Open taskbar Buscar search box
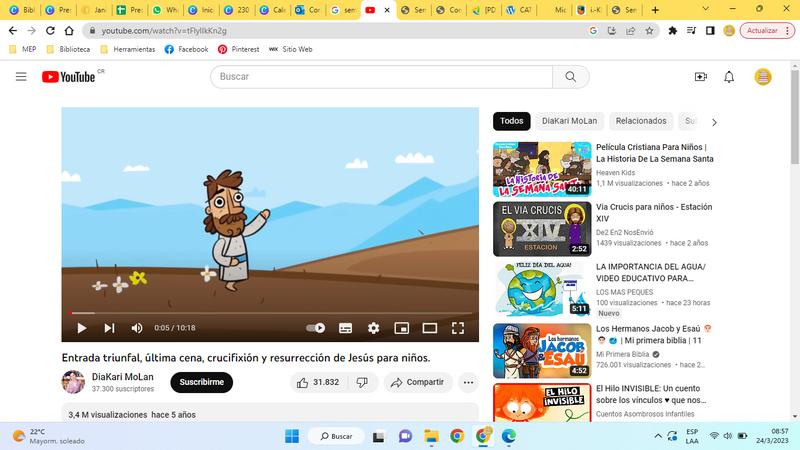This screenshot has height=450, width=800. tap(337, 436)
